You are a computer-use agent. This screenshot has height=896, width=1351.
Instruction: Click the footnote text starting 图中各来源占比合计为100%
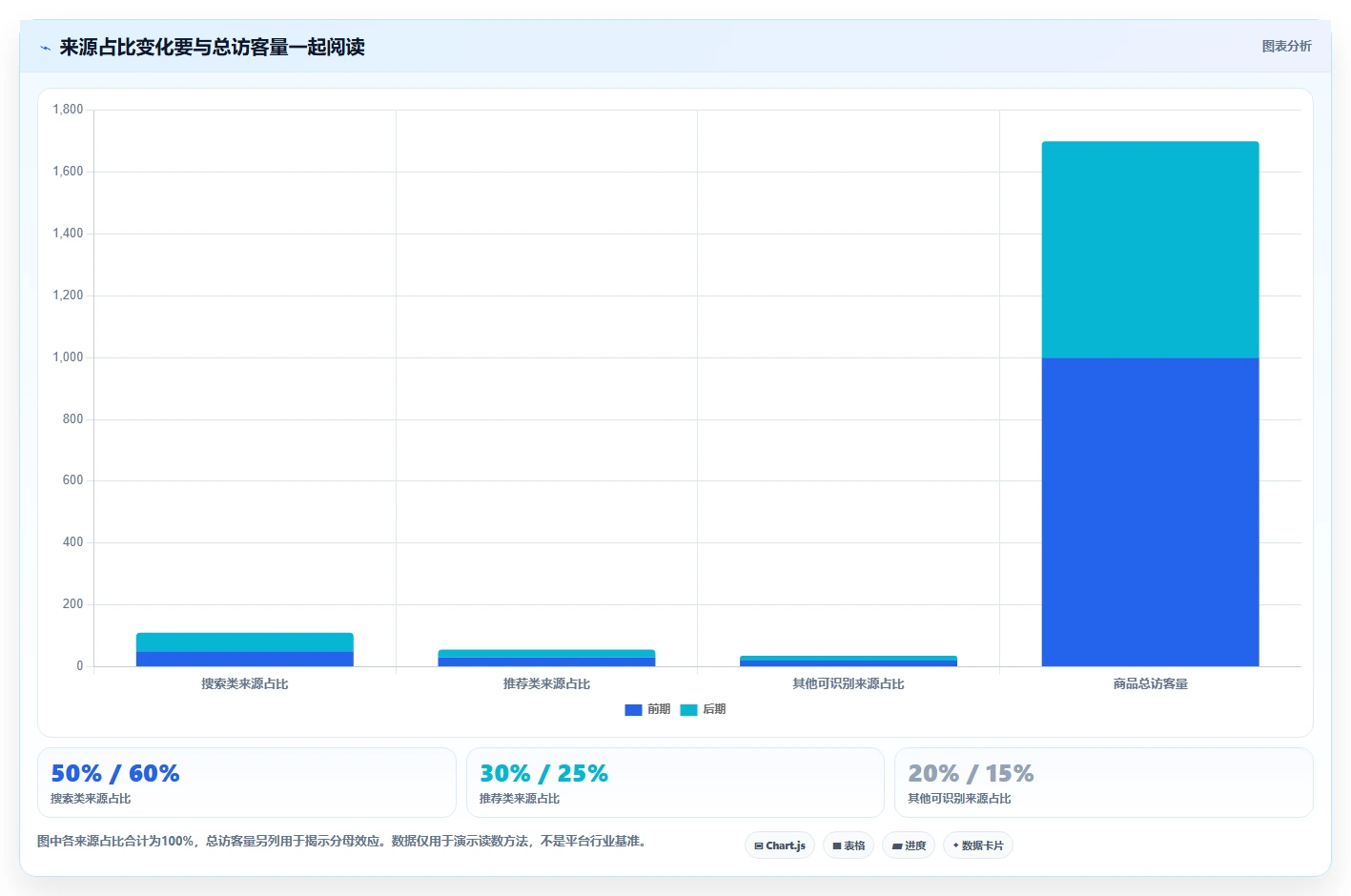pos(344,841)
